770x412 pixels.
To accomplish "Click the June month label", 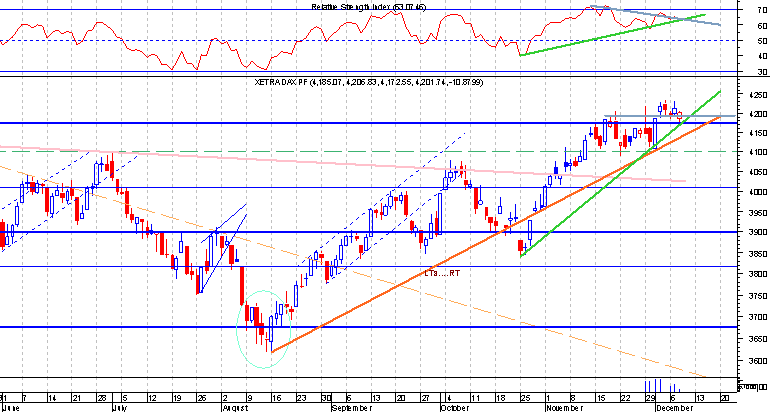I will (11, 408).
